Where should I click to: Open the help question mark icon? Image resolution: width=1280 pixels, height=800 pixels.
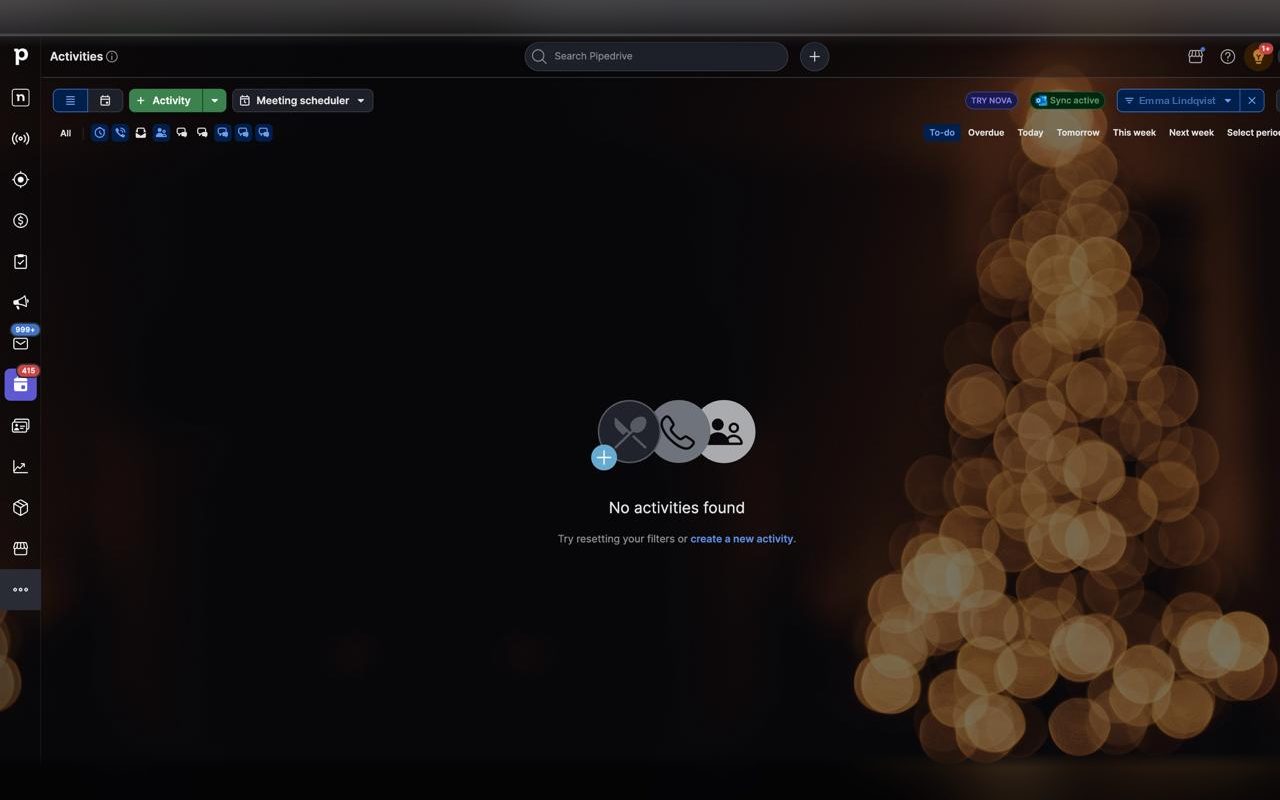point(1228,57)
